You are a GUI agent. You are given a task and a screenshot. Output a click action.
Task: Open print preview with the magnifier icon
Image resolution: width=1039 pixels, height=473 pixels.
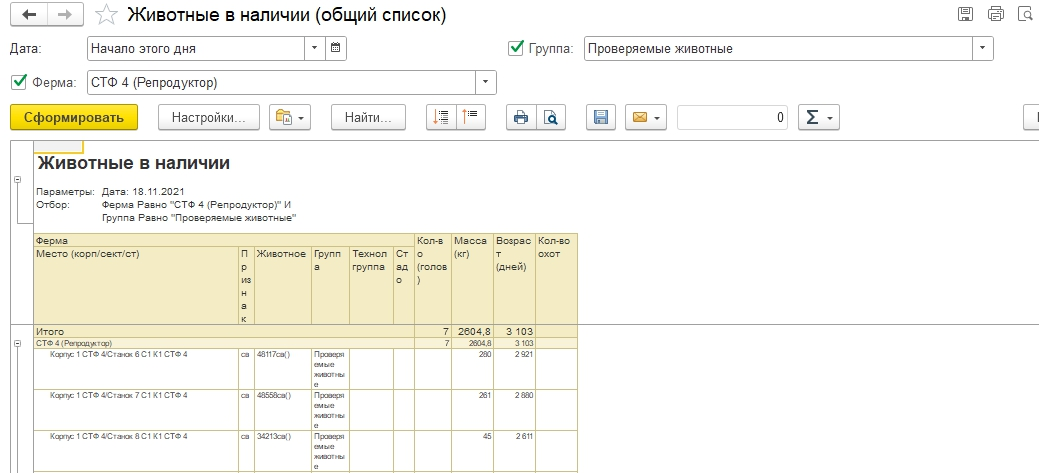550,117
